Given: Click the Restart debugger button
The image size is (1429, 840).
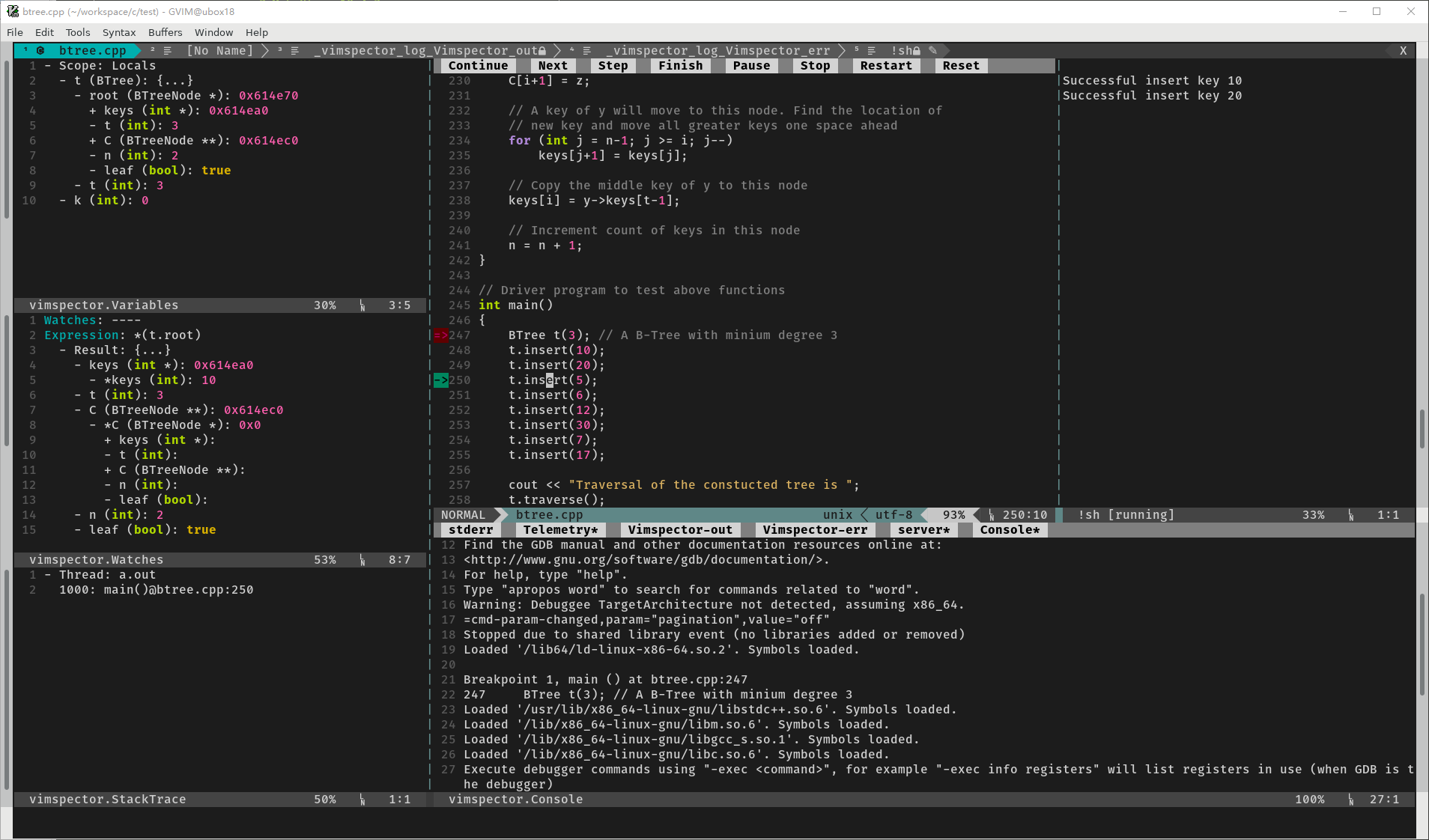Looking at the screenshot, I should coord(886,66).
